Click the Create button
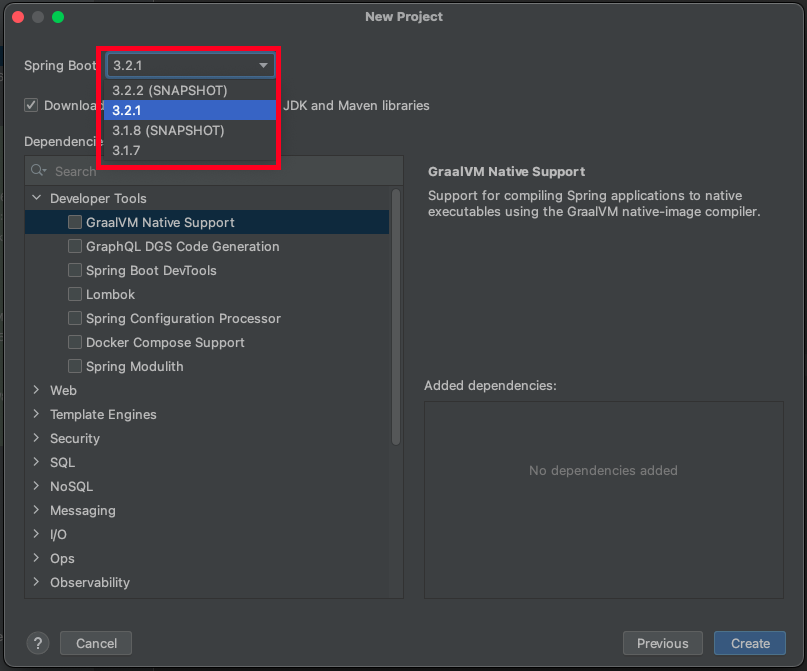 (749, 643)
